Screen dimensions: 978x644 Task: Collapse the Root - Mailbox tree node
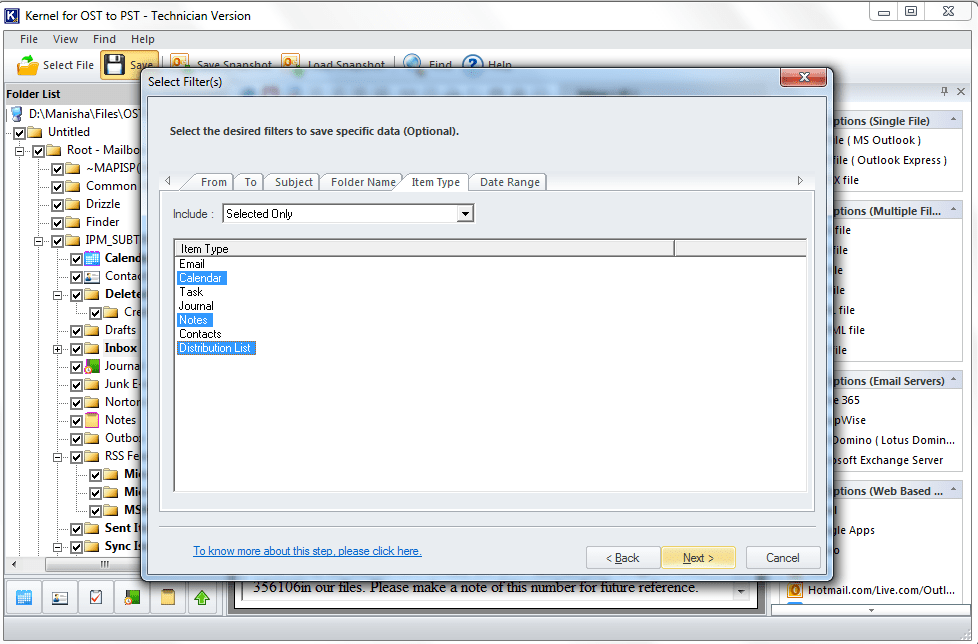point(19,151)
